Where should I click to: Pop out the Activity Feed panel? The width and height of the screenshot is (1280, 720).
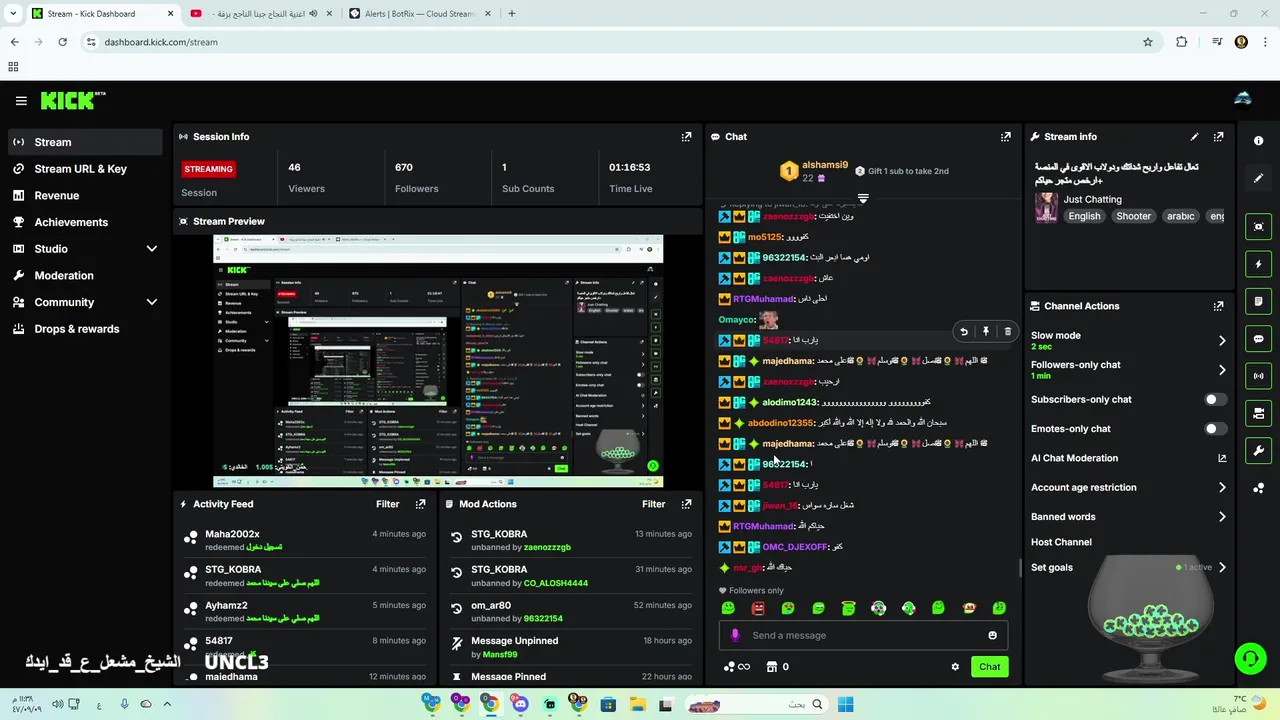tap(420, 504)
